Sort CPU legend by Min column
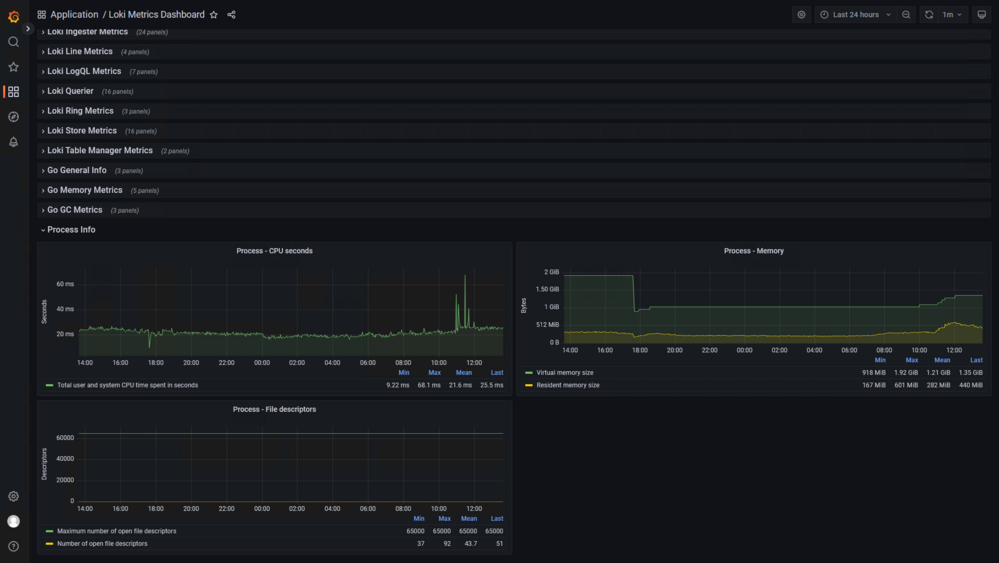The height and width of the screenshot is (563, 999). pos(404,373)
